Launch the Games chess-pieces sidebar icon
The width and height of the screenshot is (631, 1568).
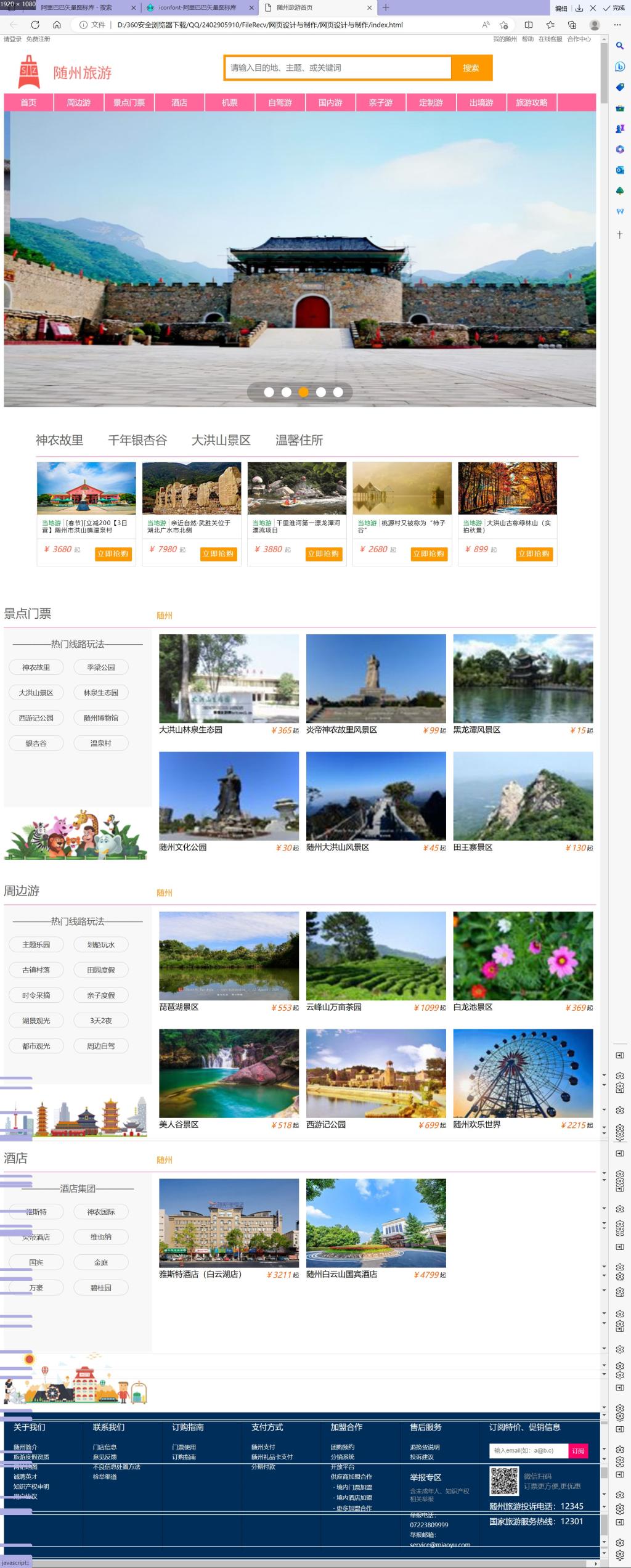point(619,129)
